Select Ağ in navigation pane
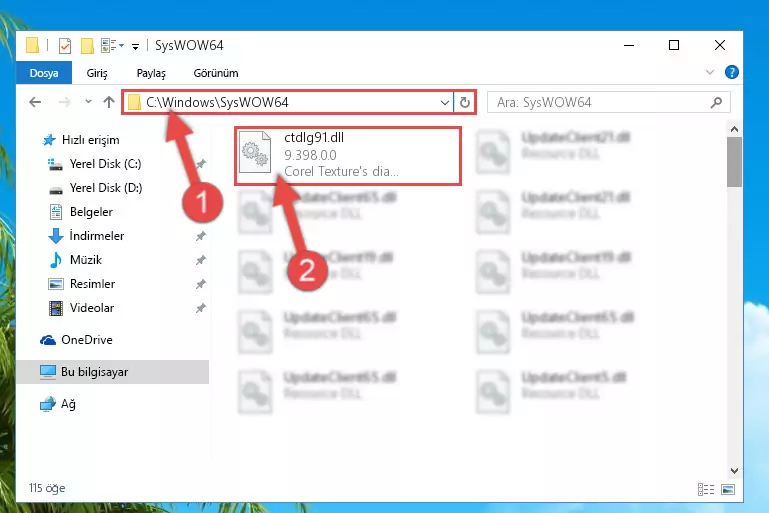Viewport: 769px width, 513px height. click(x=58, y=404)
